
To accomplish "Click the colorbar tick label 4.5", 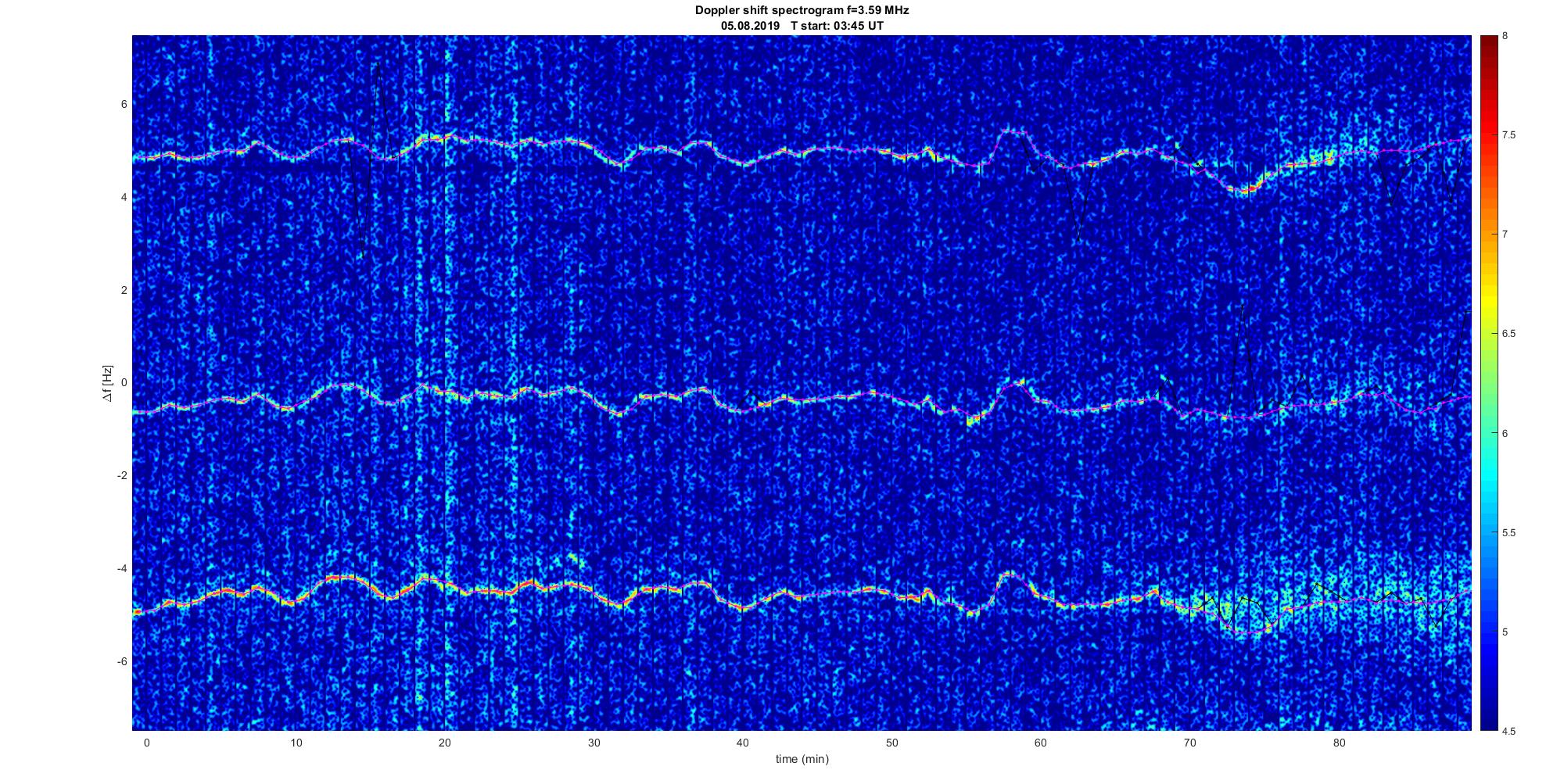I will point(1511,731).
